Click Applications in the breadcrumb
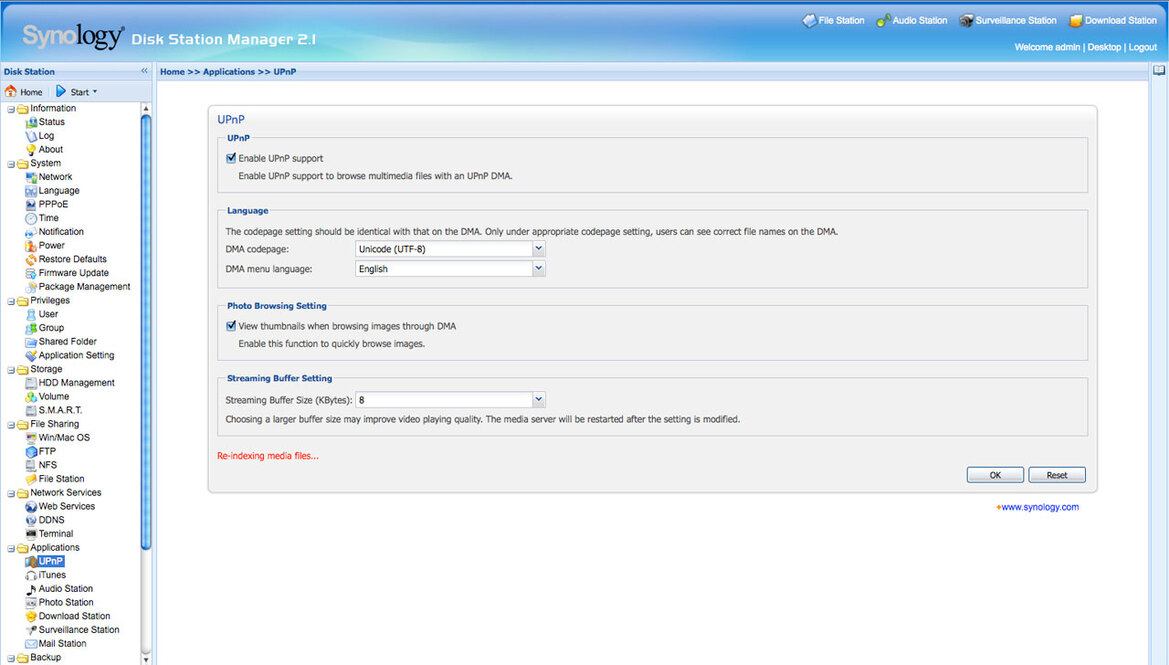1169x665 pixels. tap(229, 72)
